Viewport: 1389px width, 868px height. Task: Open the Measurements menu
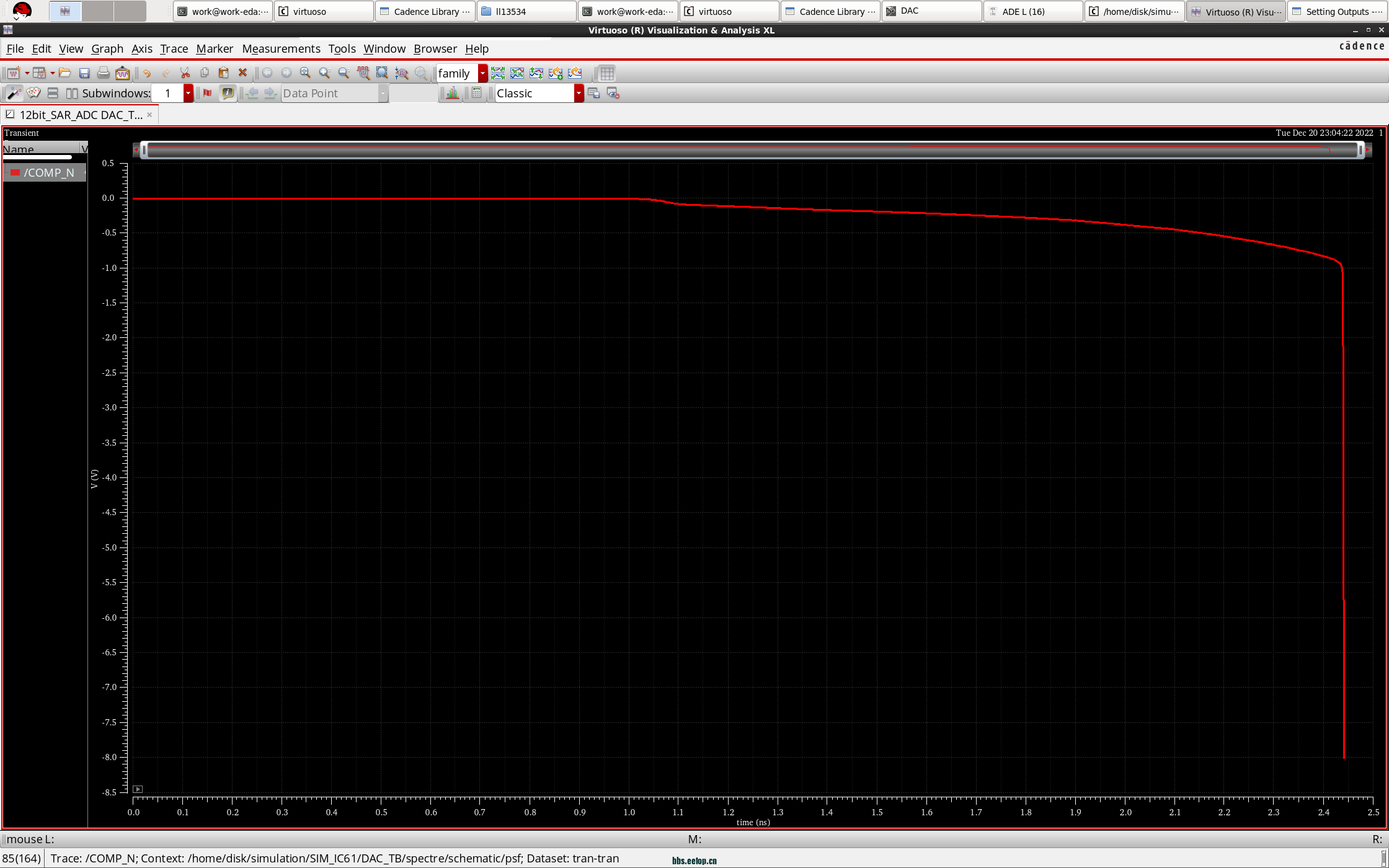(281, 48)
